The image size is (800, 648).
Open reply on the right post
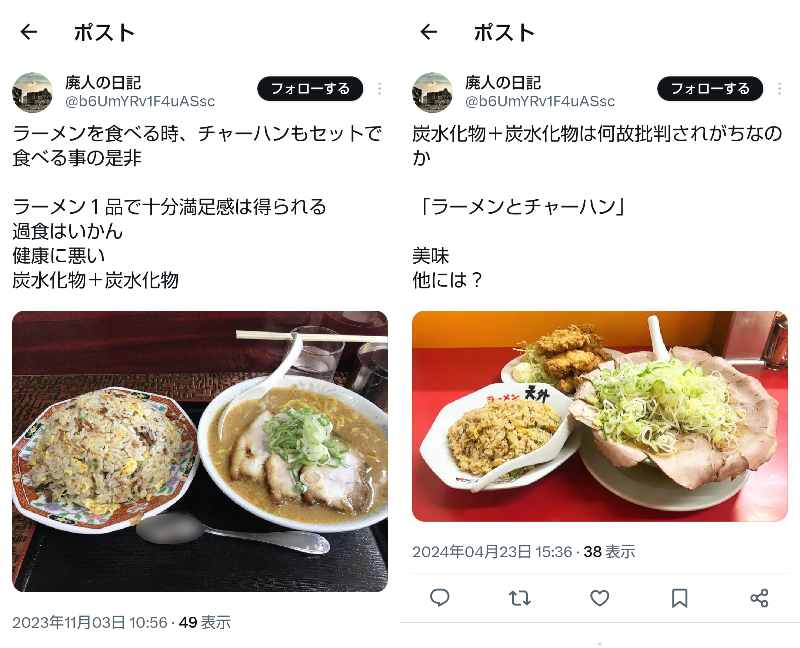pos(439,597)
